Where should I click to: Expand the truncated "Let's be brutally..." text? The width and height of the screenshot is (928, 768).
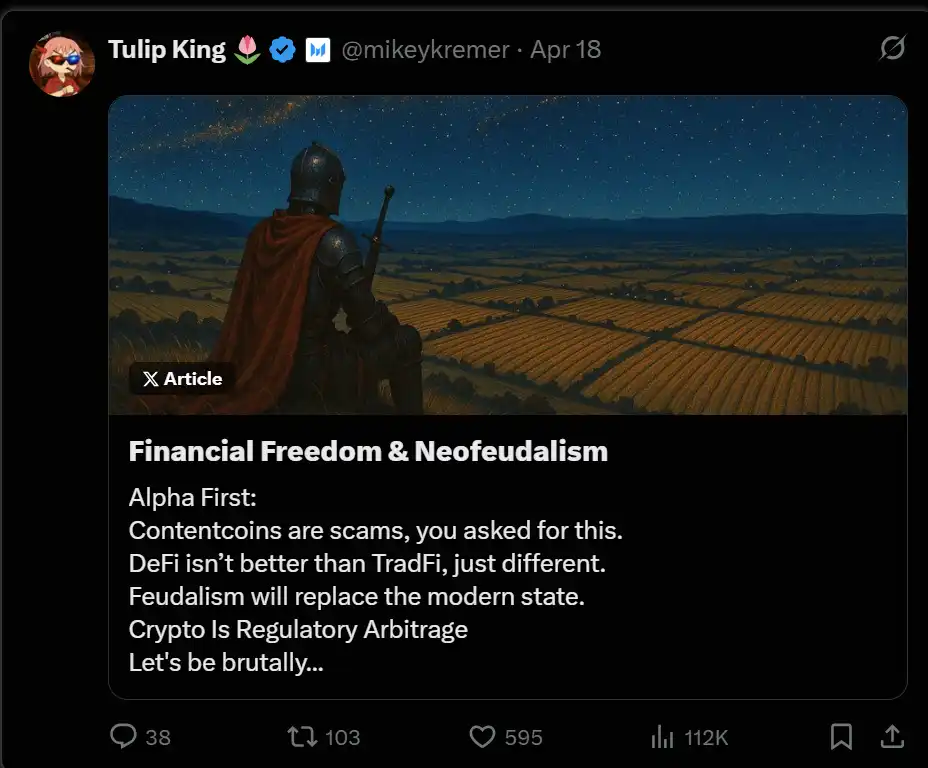coord(226,662)
